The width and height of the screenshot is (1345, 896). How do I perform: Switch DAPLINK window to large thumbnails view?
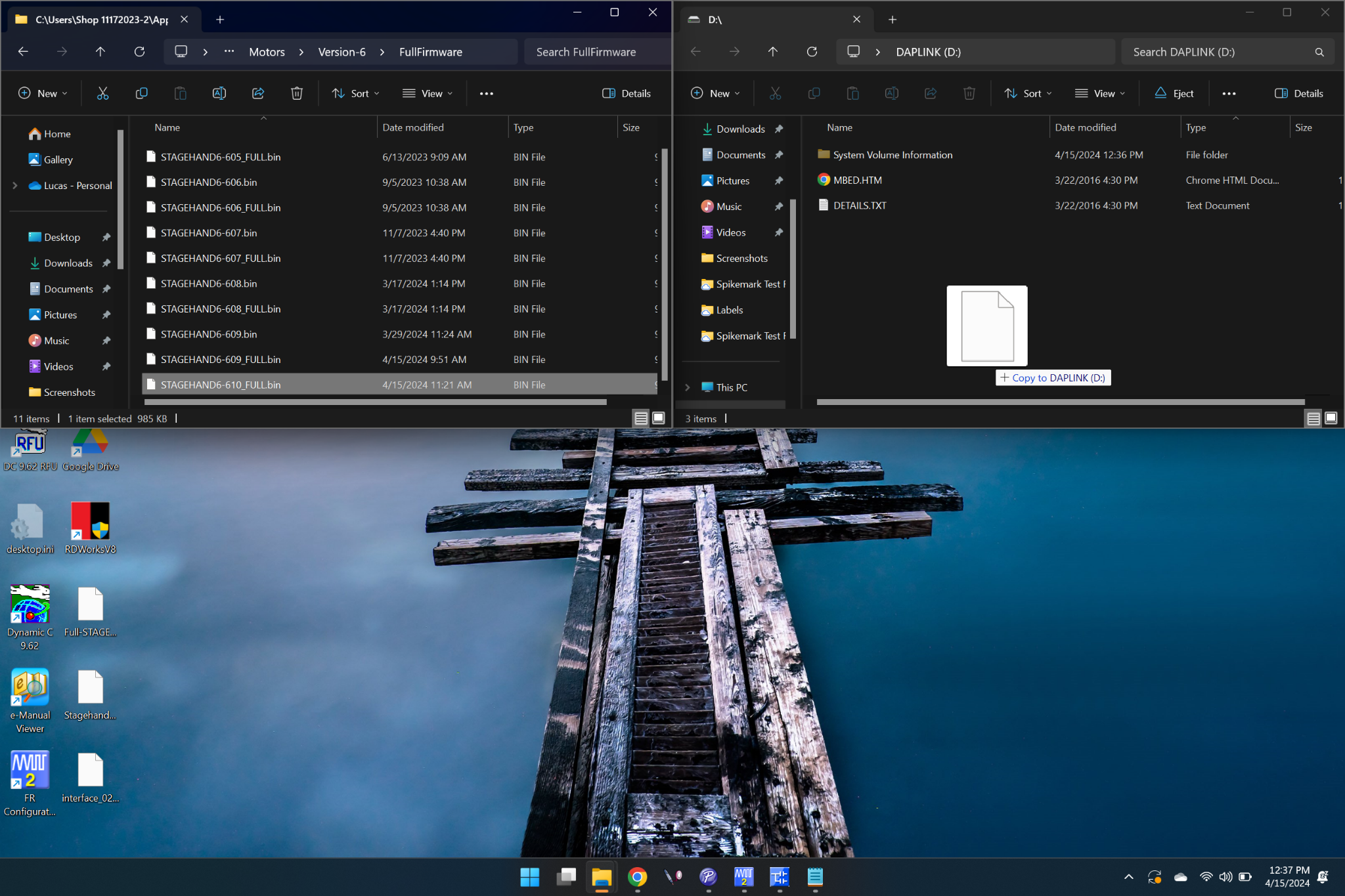1331,418
